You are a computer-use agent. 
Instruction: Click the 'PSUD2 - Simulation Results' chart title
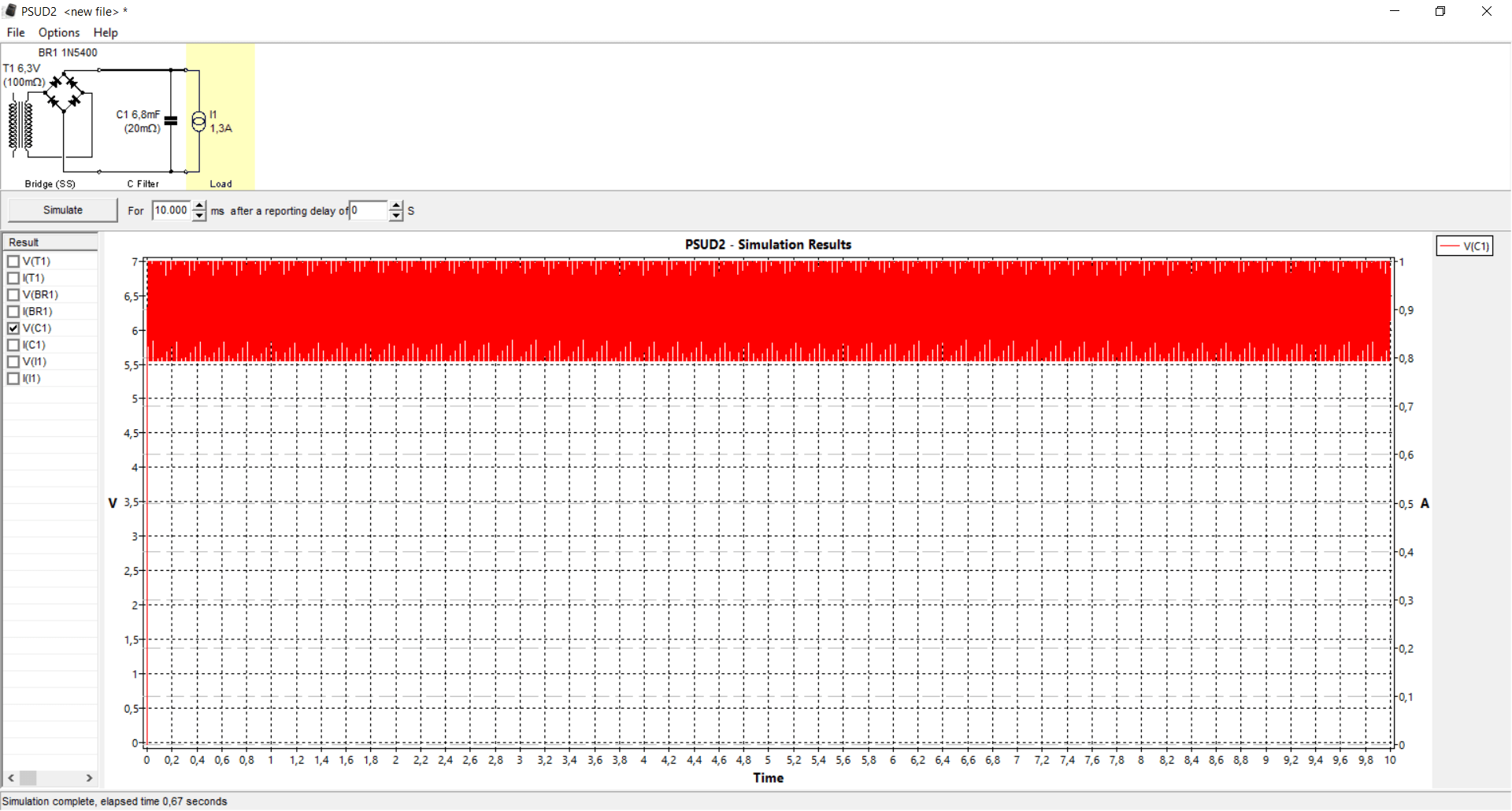[x=768, y=244]
